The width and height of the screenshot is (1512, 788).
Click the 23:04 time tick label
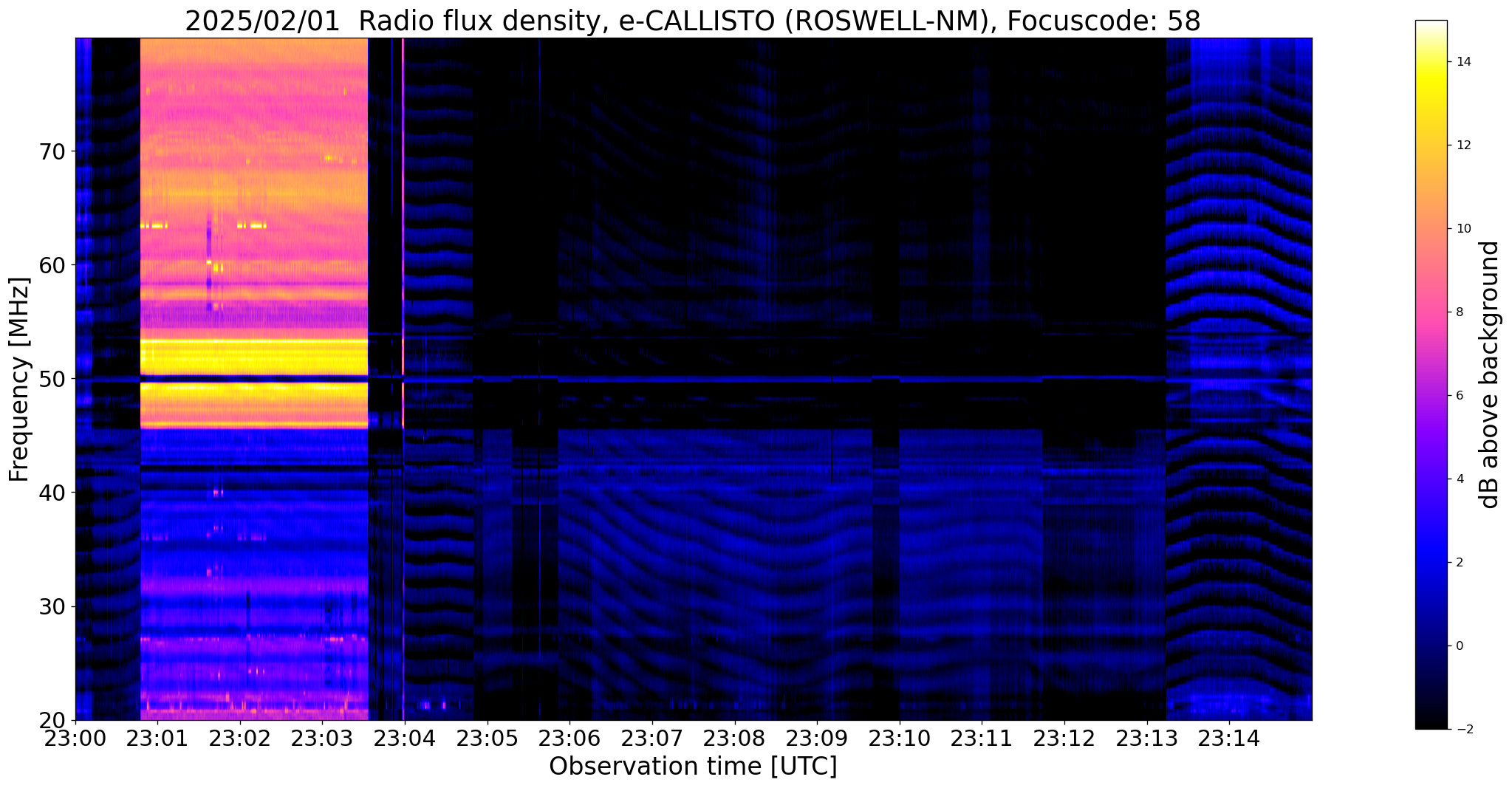[405, 738]
